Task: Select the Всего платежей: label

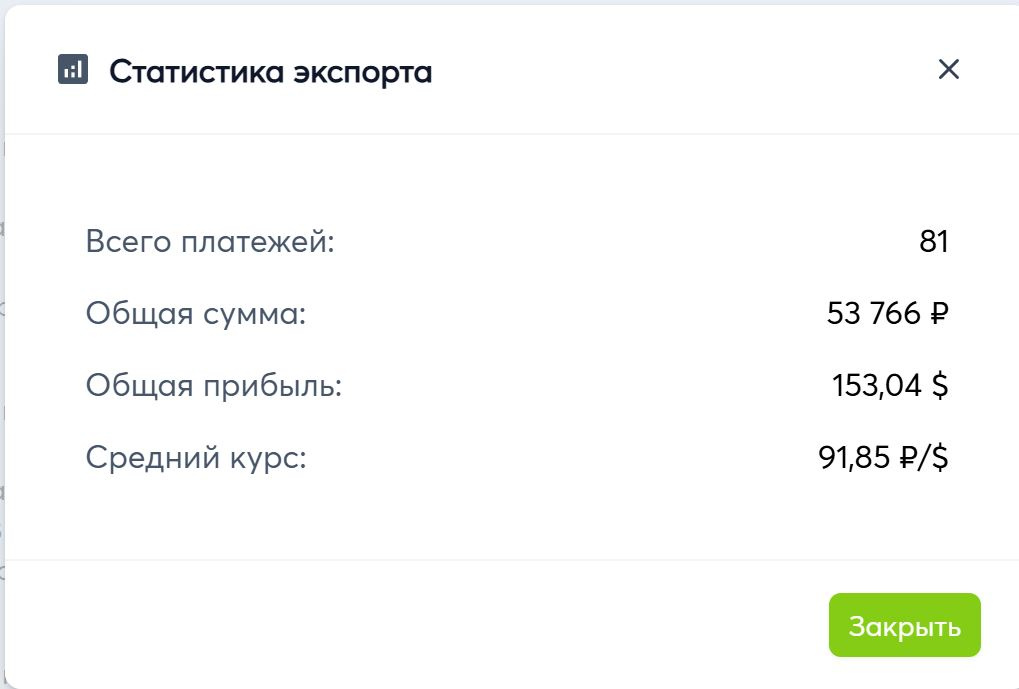Action: click(210, 242)
